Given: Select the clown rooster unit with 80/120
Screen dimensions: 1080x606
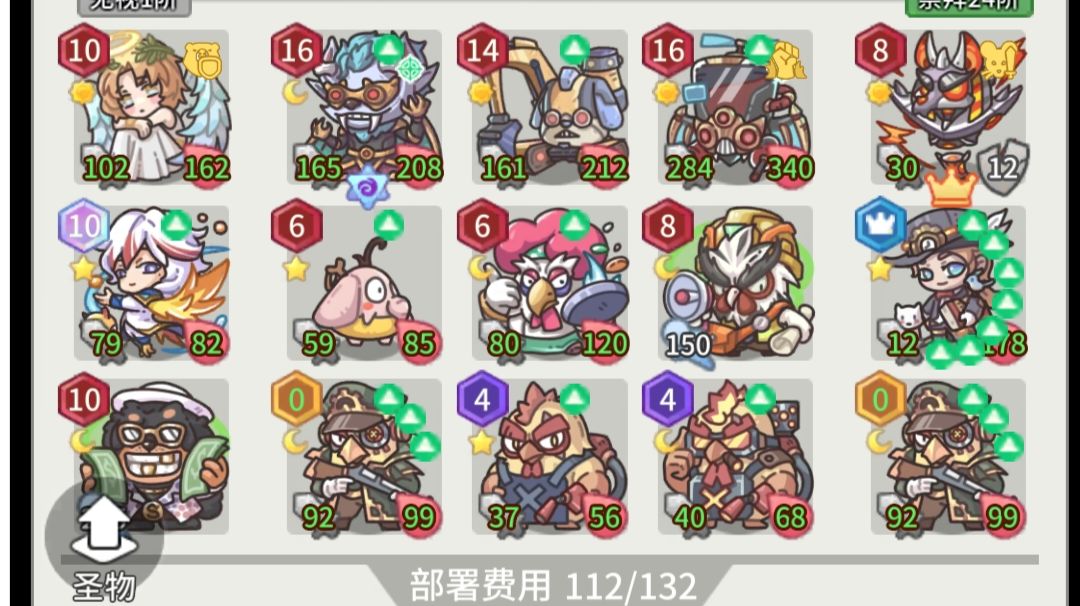Looking at the screenshot, I should 550,282.
